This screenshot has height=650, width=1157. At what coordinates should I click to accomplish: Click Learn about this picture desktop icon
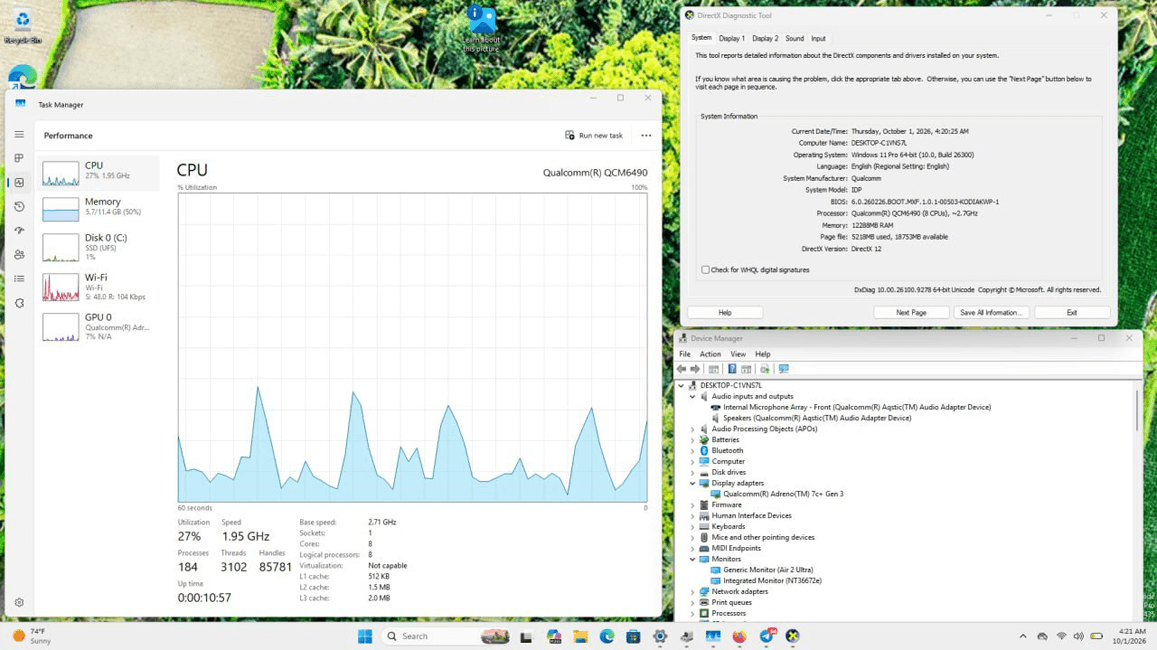pos(482,30)
